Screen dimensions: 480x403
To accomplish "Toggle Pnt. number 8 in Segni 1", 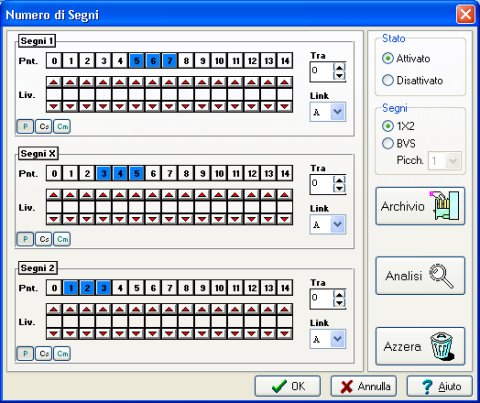I will [186, 61].
